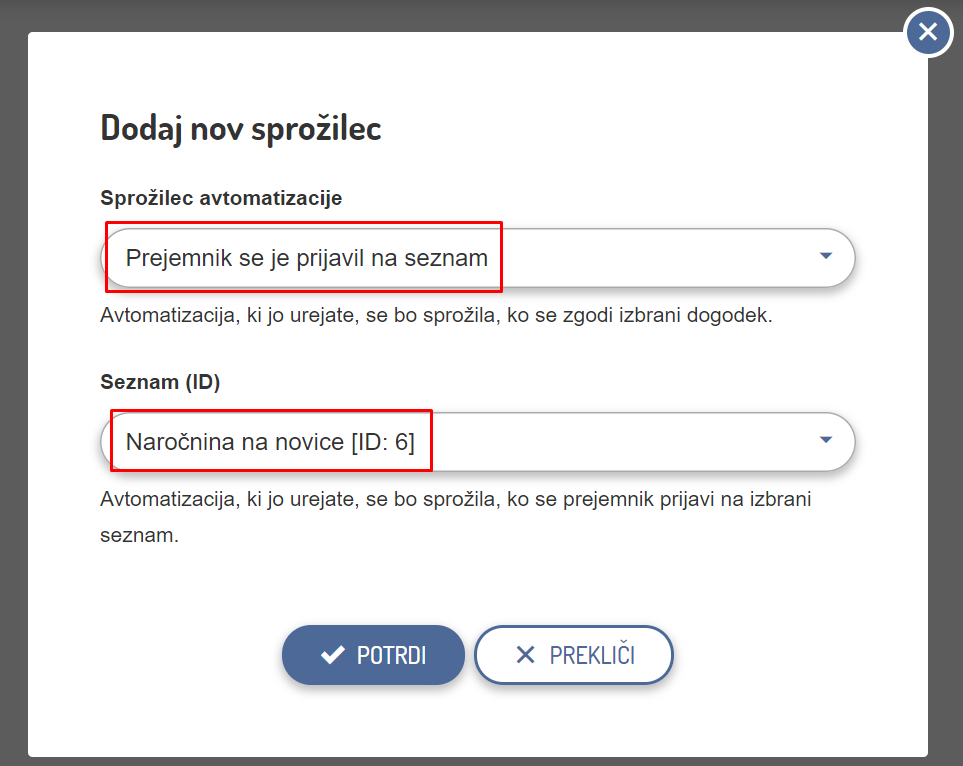Click the "Dodaj nov sprožilec" heading
Screen dimensions: 963x766
tap(241, 128)
